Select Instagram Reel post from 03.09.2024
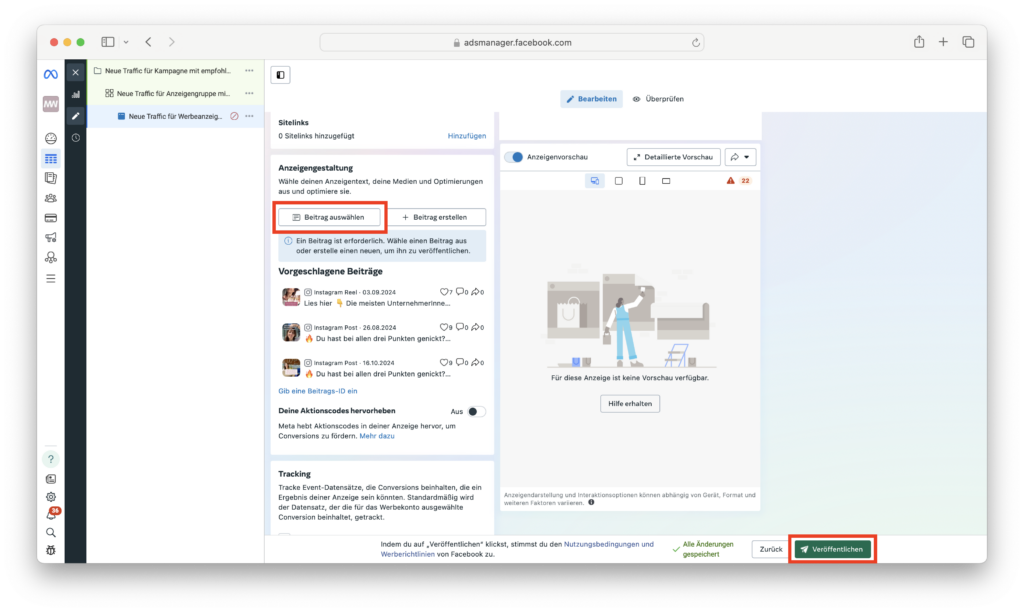 (383, 298)
